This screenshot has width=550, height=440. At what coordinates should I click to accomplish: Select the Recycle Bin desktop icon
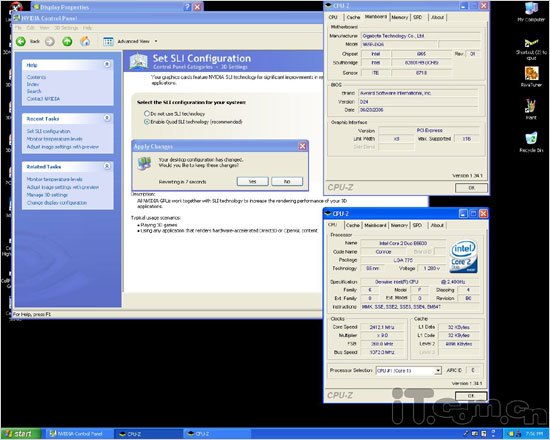tap(531, 142)
